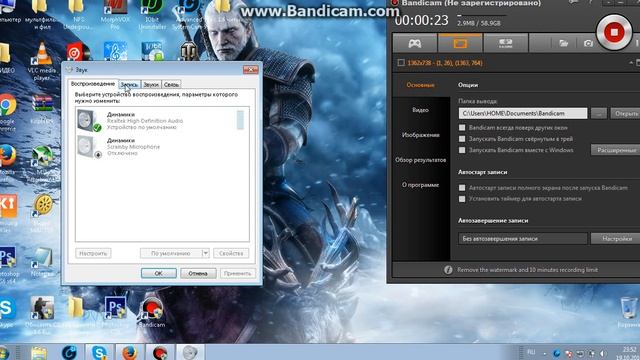Screen dimensions: 640x360
Task: Click the system tray clock
Action: (629, 353)
